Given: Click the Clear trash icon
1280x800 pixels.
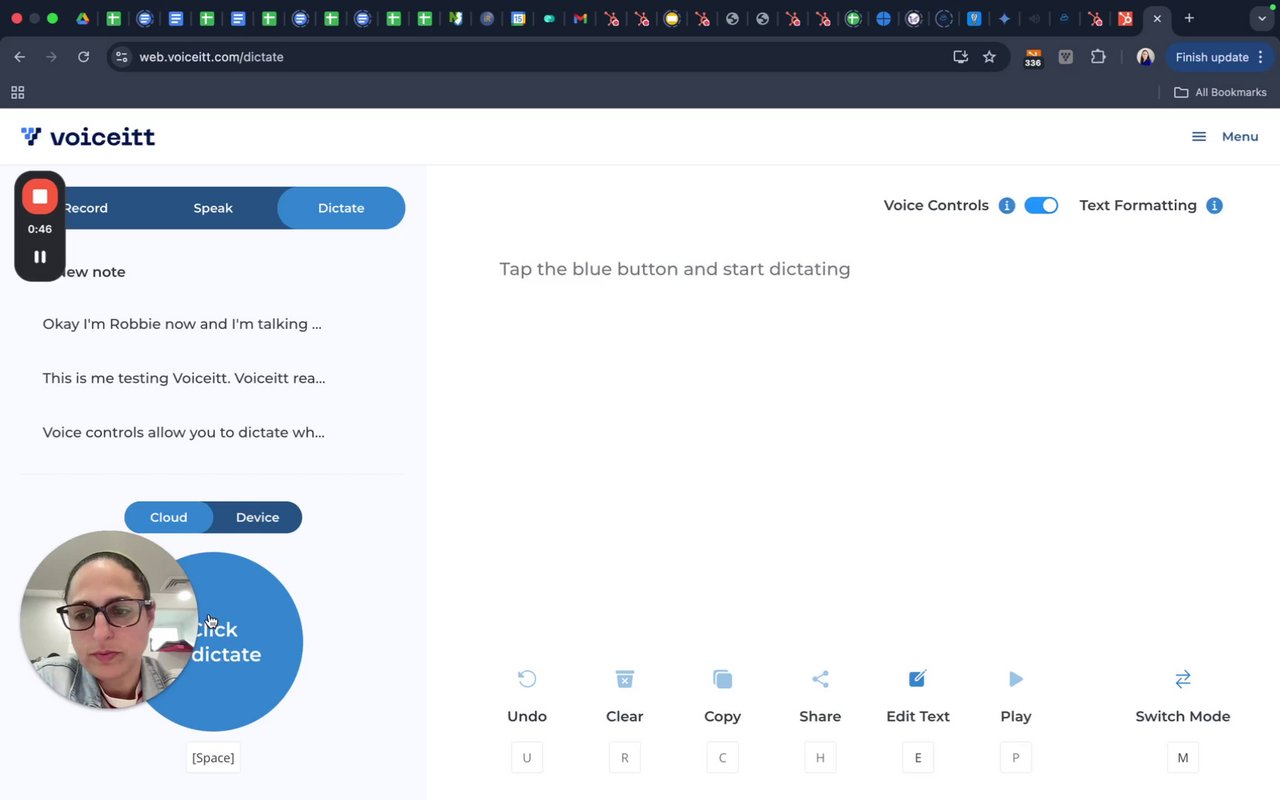Looking at the screenshot, I should [x=625, y=679].
